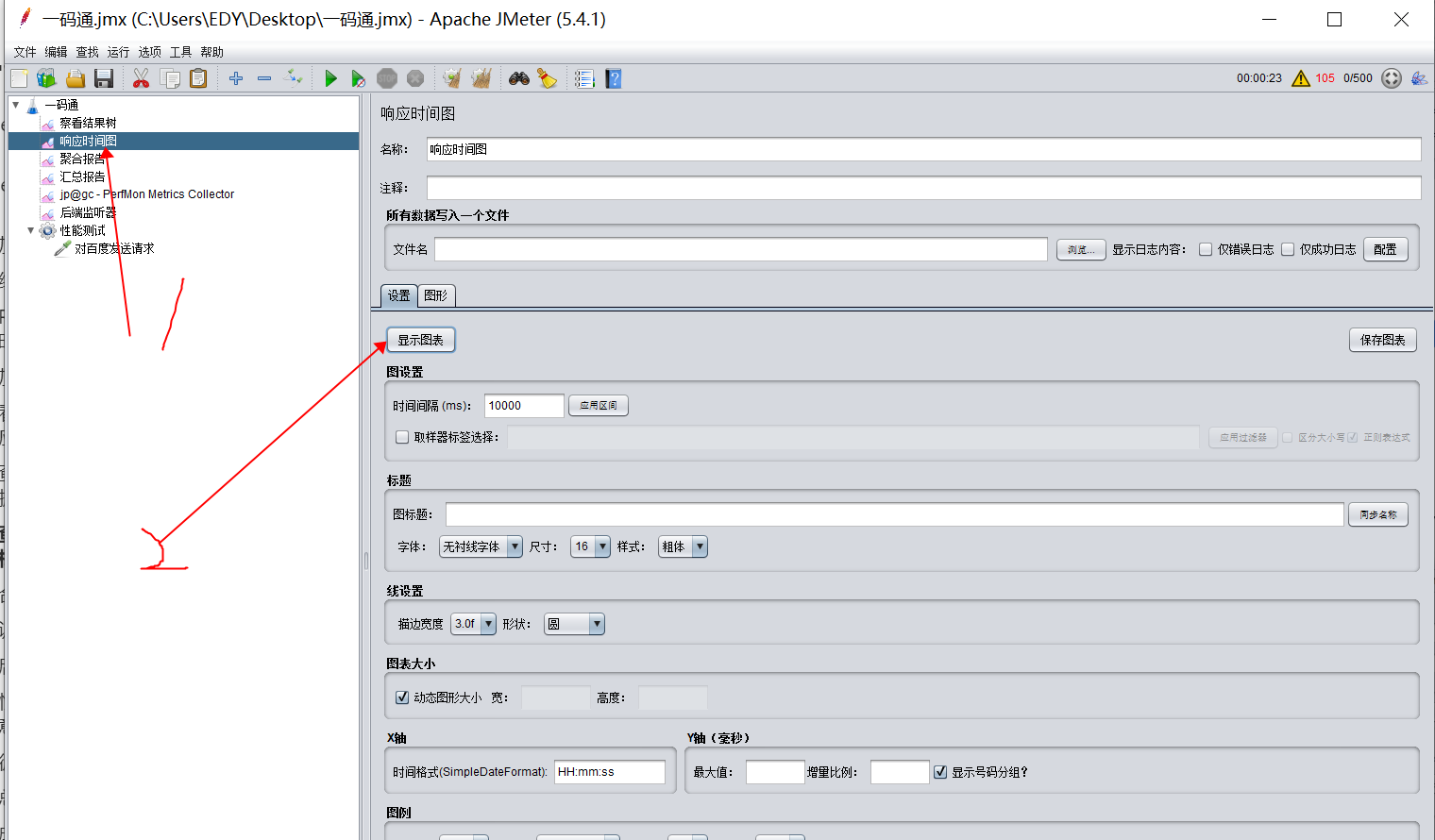The image size is (1435, 840).
Task: Open the 尺寸 size dropdown
Action: click(590, 546)
